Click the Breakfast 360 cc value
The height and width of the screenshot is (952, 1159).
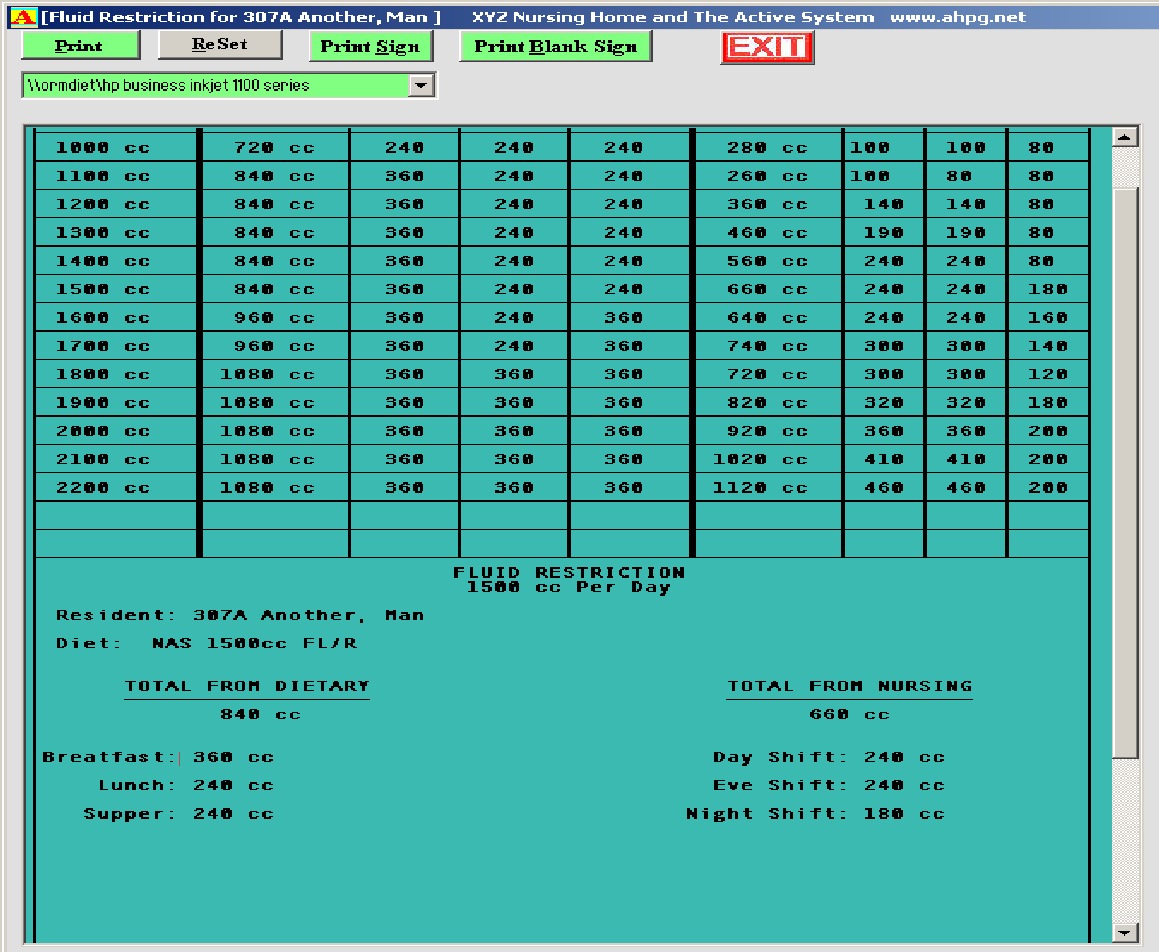coord(233,757)
